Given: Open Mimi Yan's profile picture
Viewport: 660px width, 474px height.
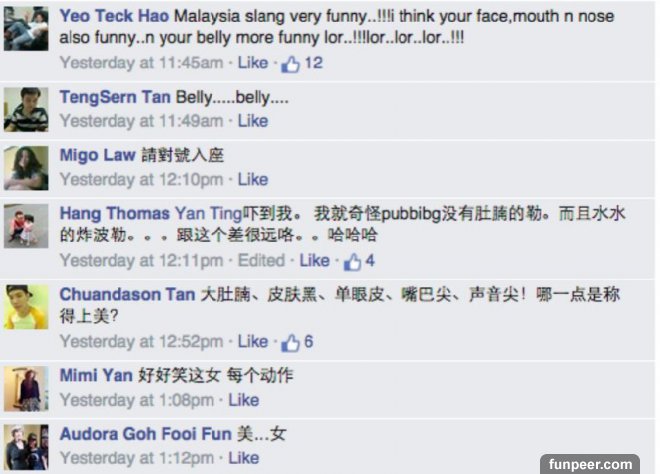Looking at the screenshot, I should (x=26, y=389).
